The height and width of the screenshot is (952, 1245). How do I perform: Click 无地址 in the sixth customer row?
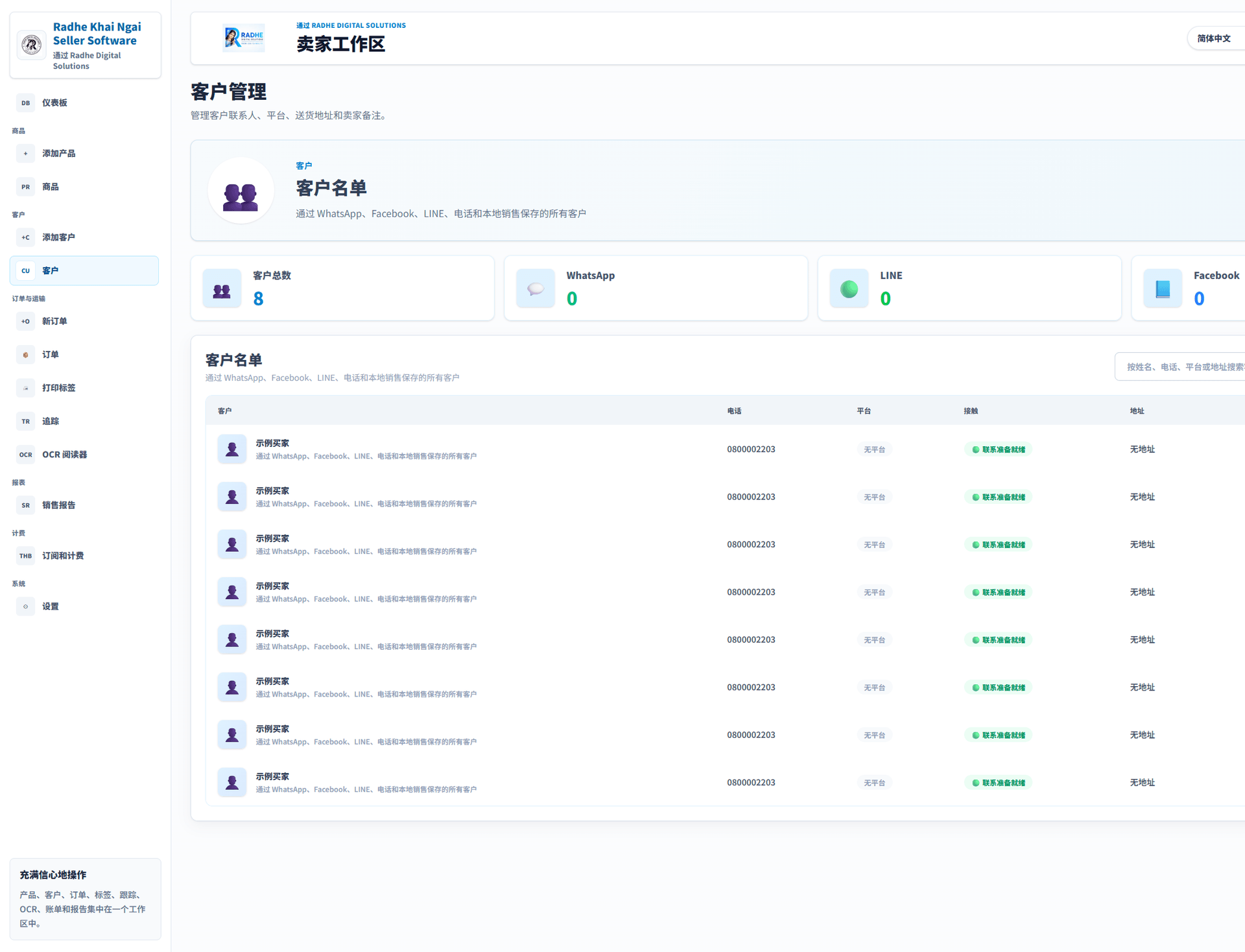coord(1142,687)
